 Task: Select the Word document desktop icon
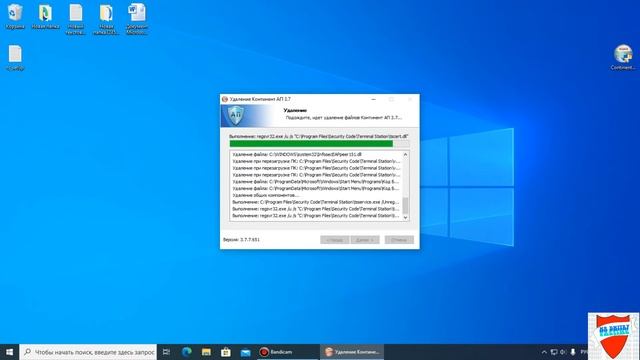click(137, 19)
